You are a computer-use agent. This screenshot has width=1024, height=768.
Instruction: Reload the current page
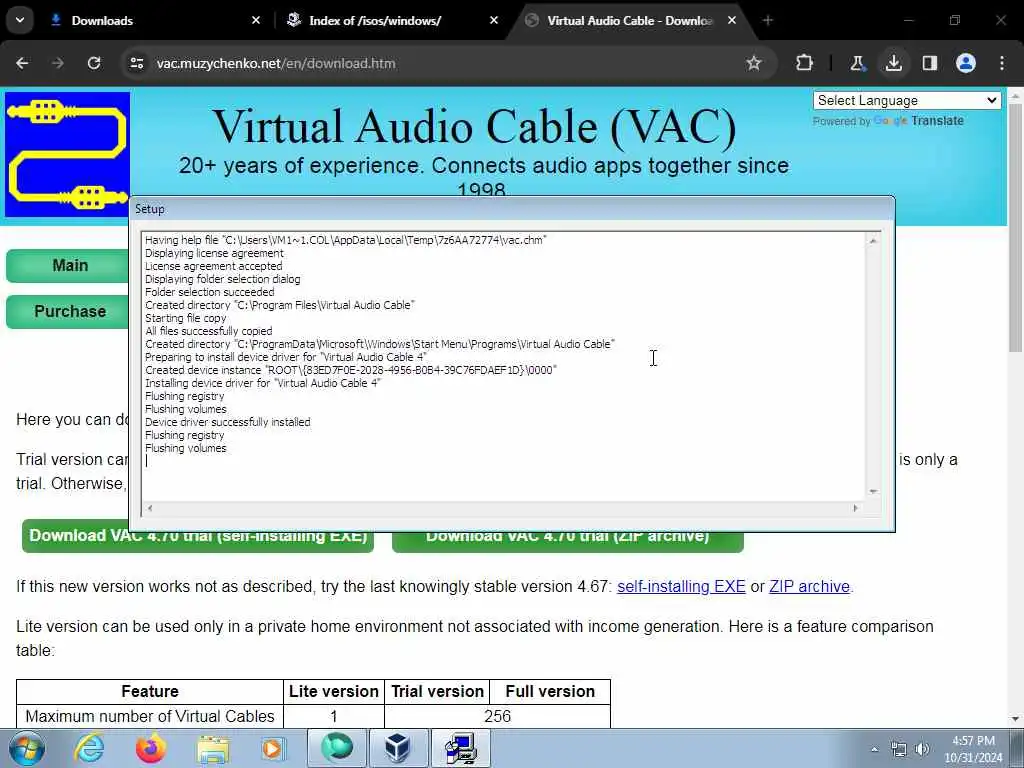click(x=94, y=63)
